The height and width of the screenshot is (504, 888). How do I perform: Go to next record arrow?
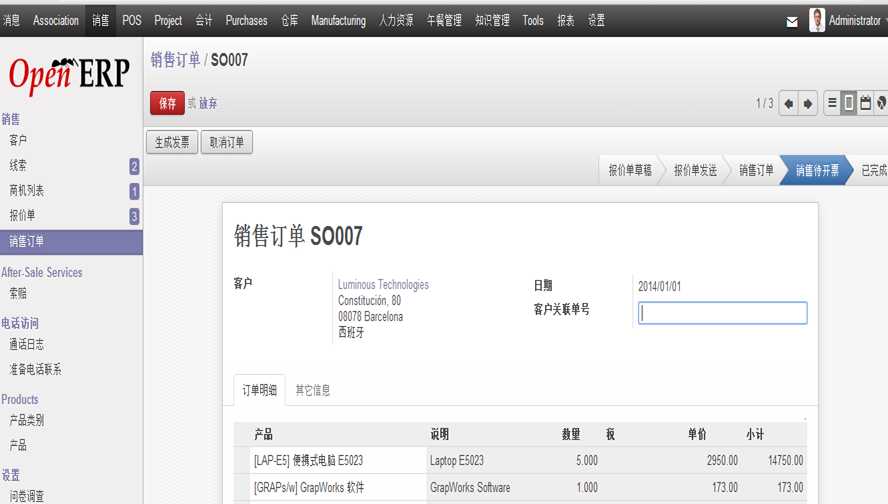pos(808,104)
